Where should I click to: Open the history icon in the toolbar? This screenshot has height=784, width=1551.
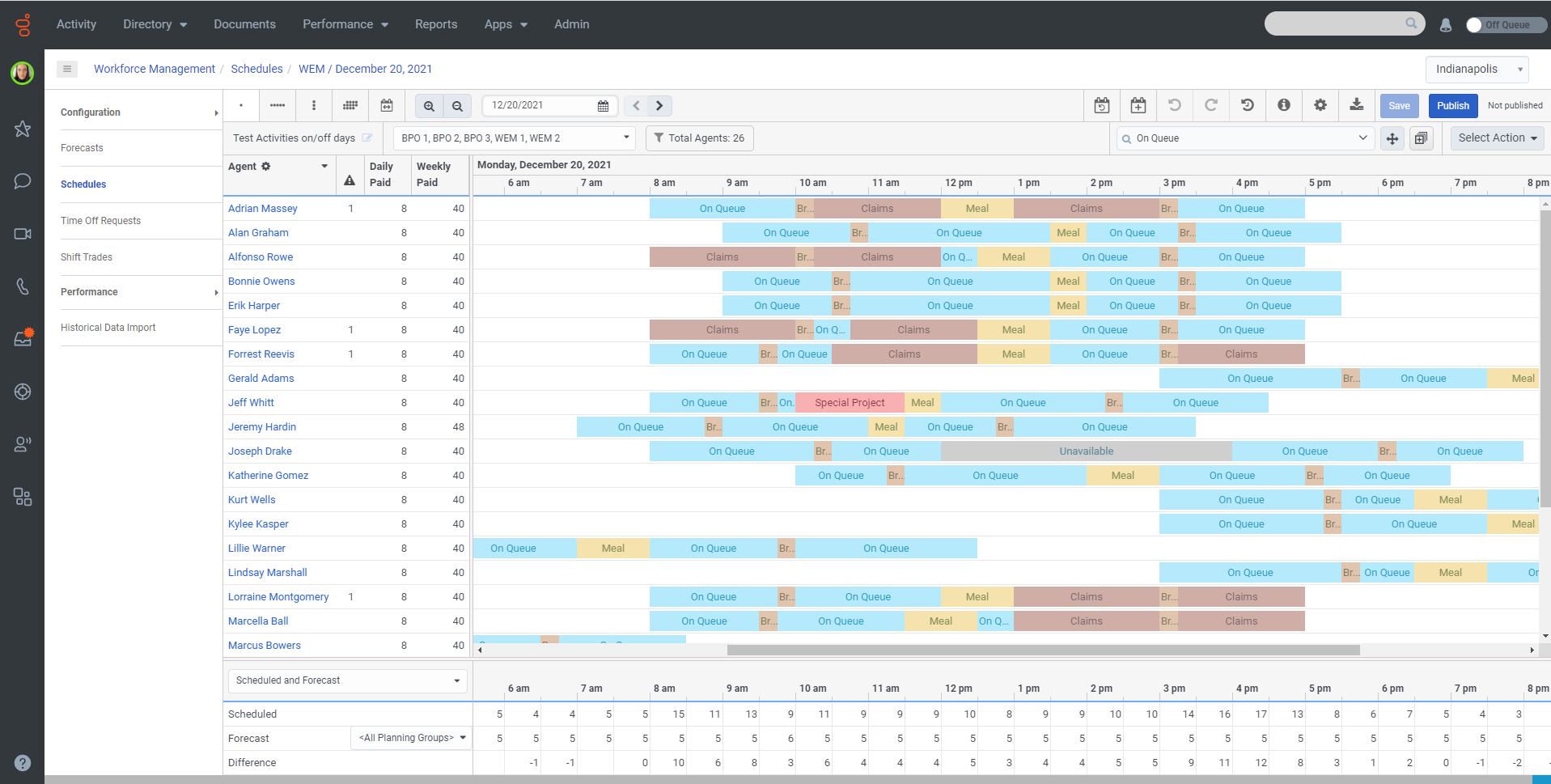click(1247, 105)
